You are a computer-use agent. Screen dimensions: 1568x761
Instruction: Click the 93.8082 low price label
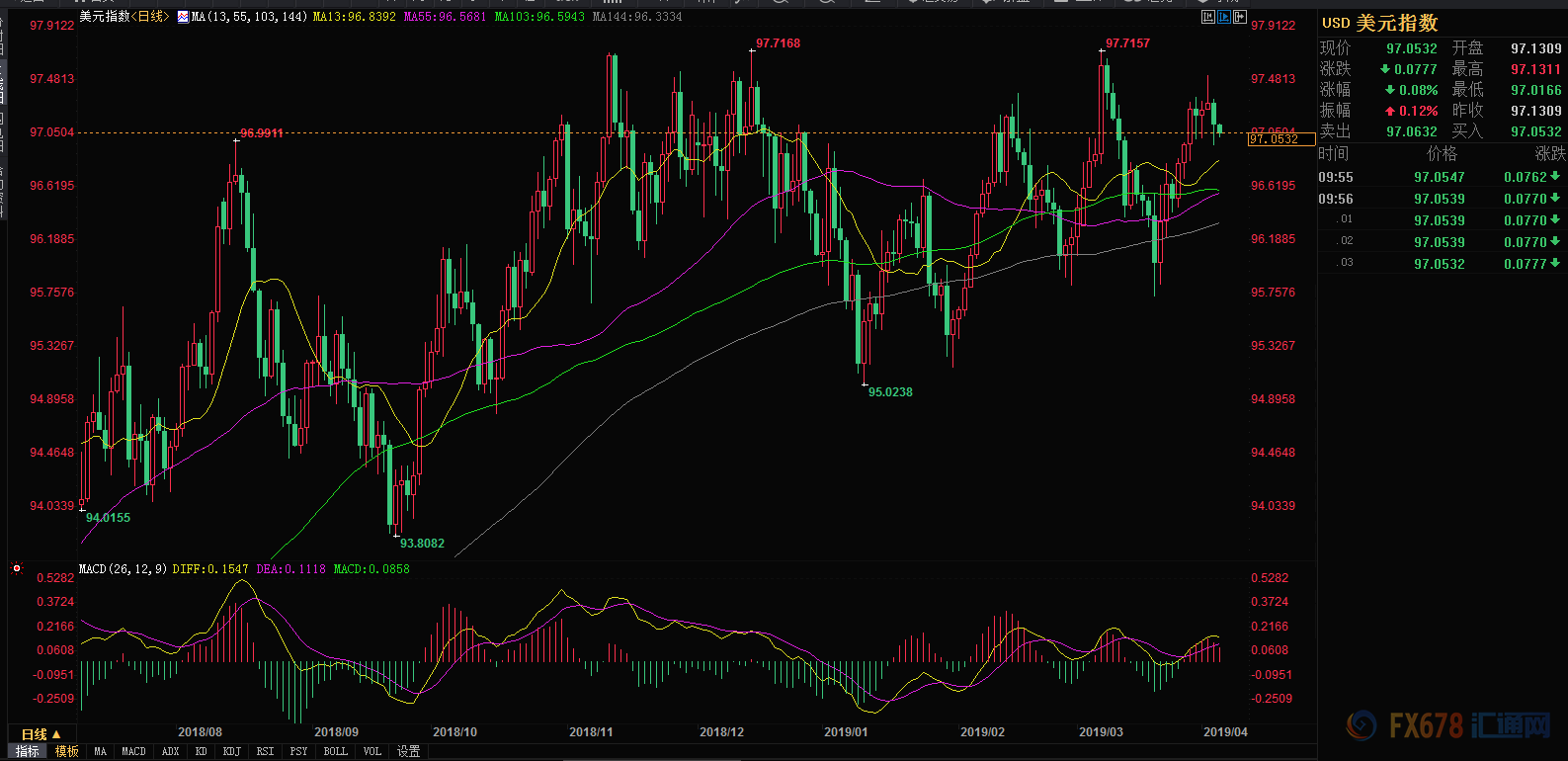point(422,544)
